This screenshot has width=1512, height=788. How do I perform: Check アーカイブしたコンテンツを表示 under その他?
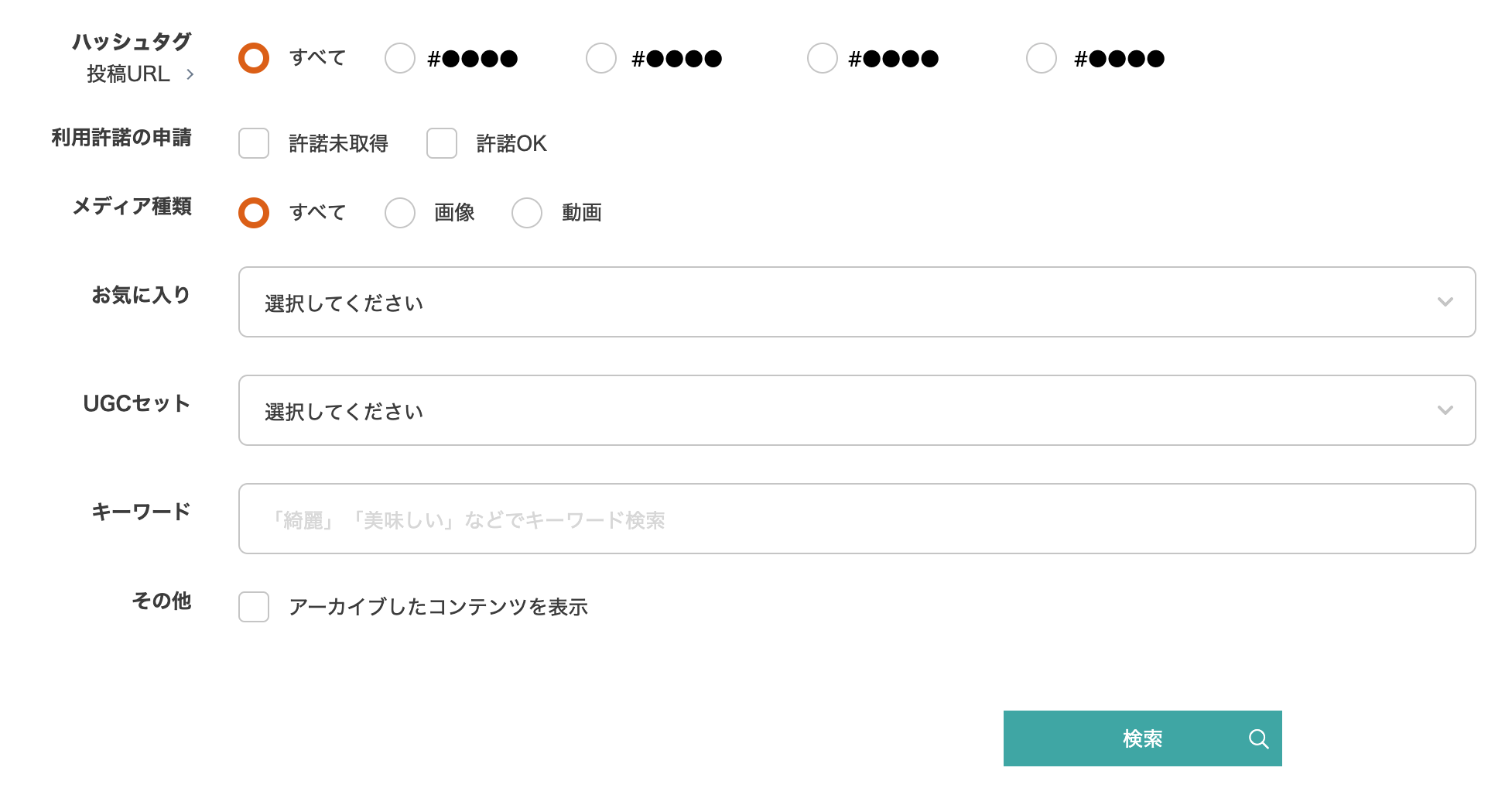tap(253, 608)
